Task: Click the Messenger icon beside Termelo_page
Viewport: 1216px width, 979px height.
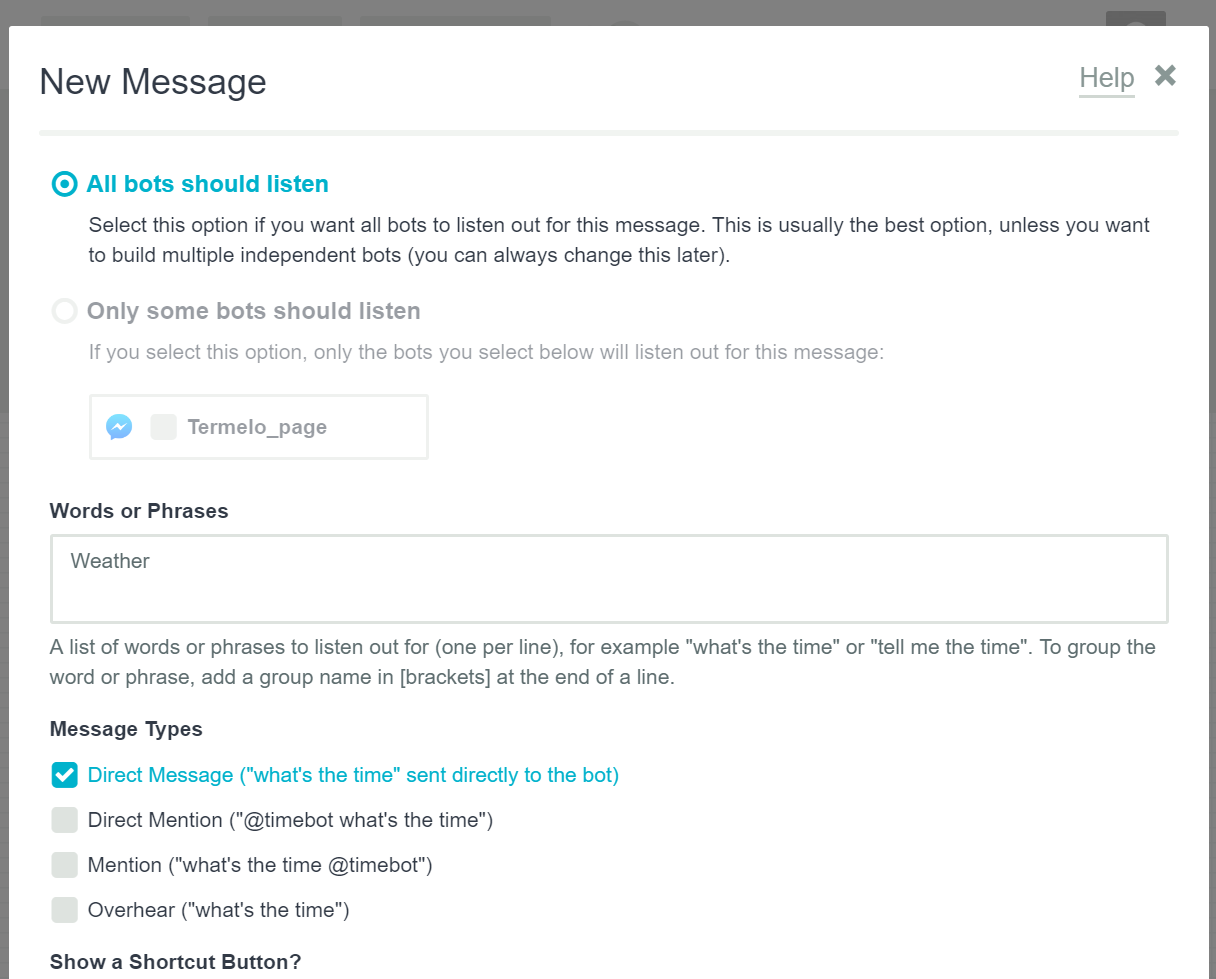Action: 119,427
